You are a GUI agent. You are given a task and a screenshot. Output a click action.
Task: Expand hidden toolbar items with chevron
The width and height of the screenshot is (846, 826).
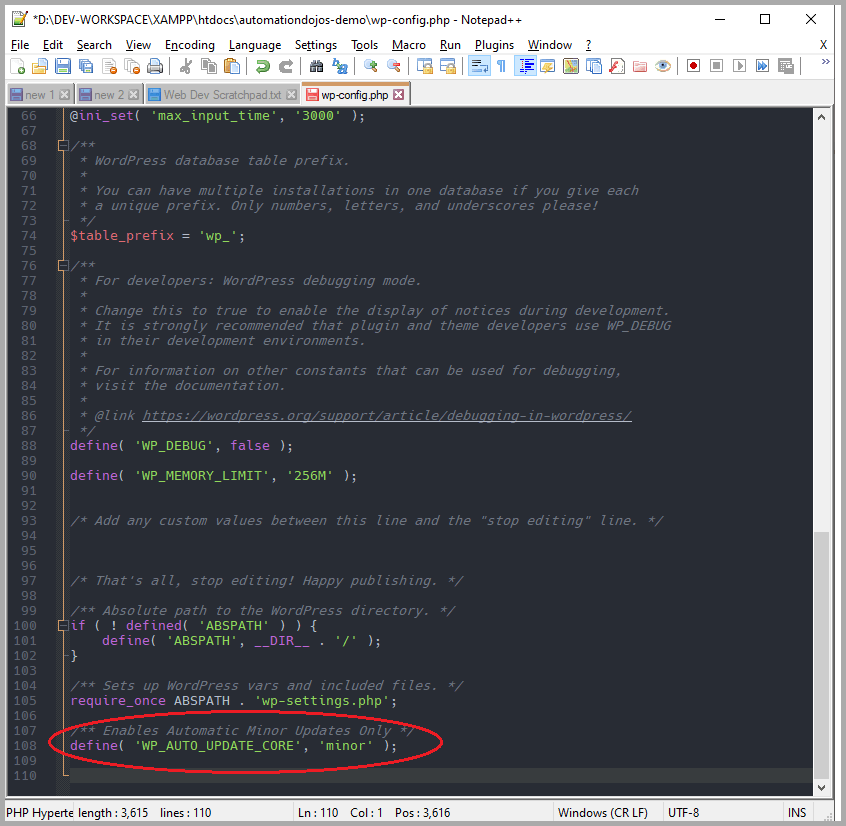826,62
